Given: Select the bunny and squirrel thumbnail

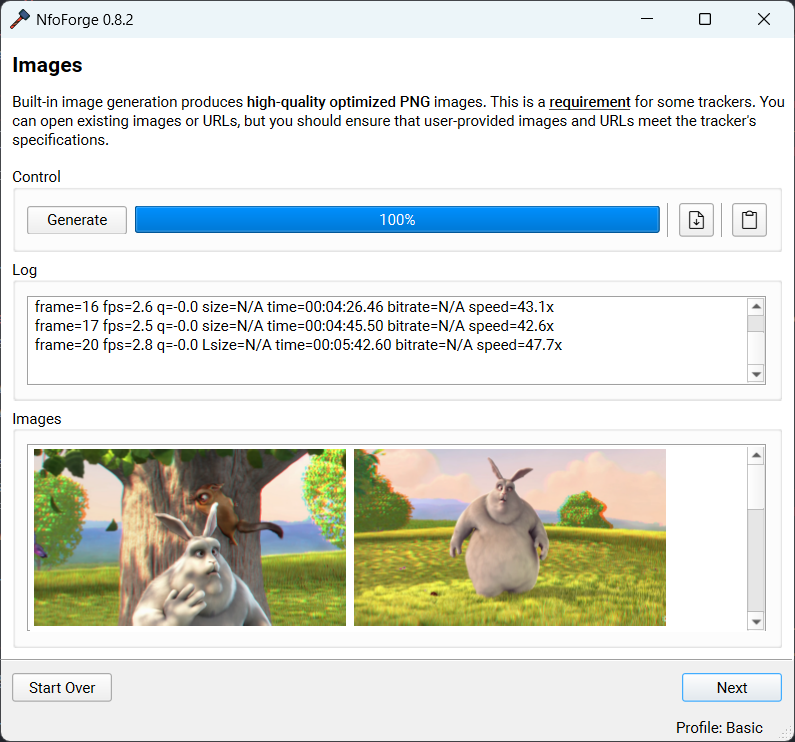Looking at the screenshot, I should (190, 537).
